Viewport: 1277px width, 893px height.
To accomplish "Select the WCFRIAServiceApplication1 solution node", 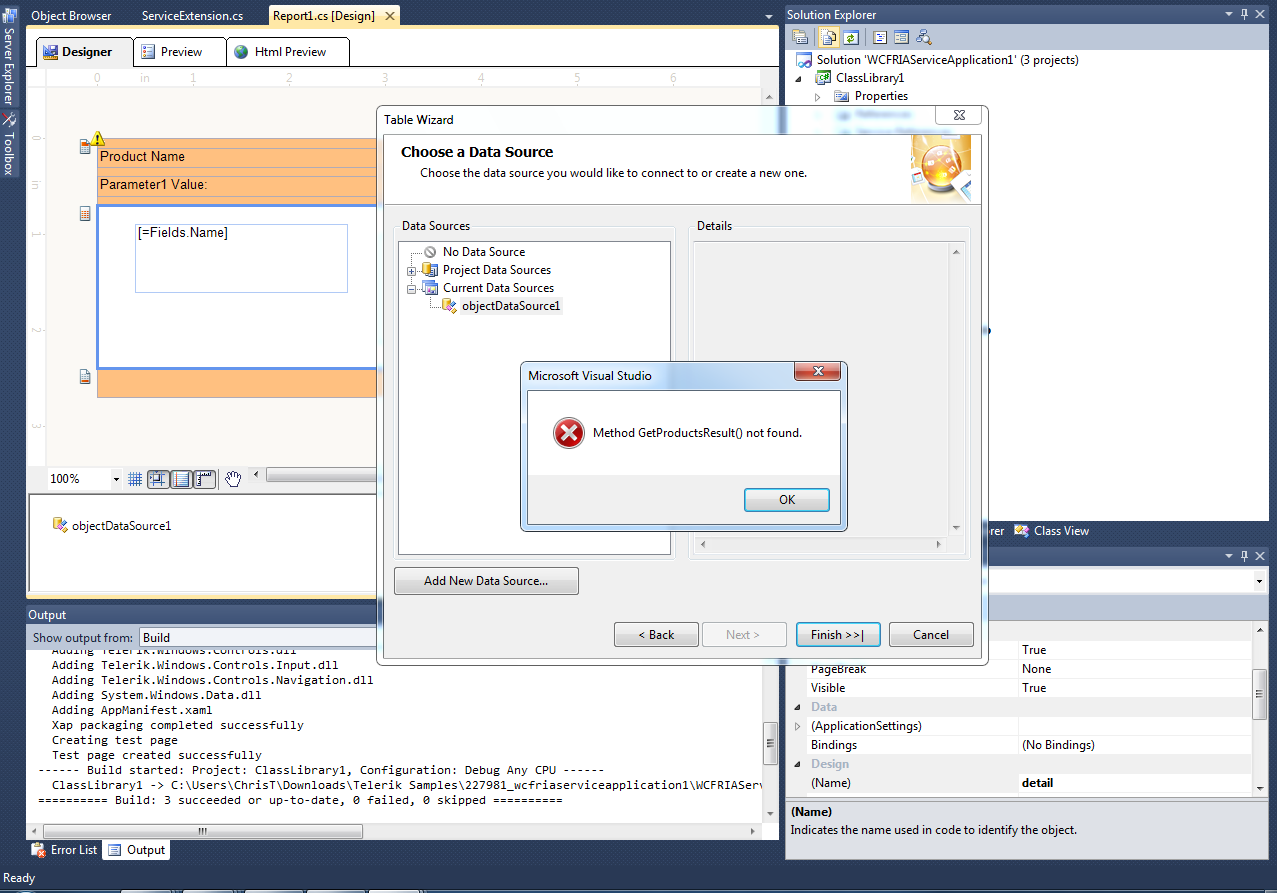I will 947,60.
